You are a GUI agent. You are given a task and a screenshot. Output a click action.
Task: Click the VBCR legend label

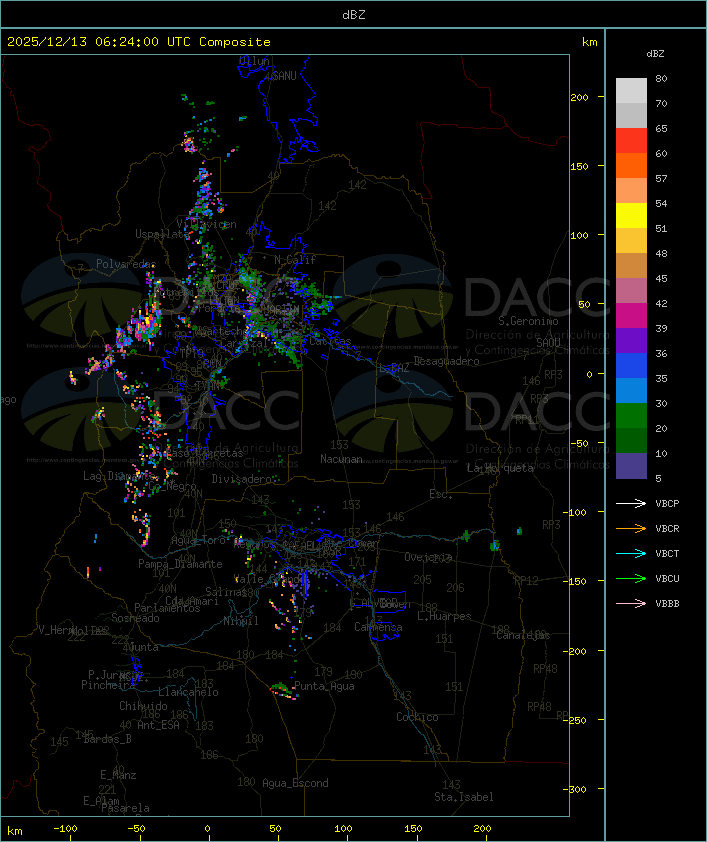point(667,528)
